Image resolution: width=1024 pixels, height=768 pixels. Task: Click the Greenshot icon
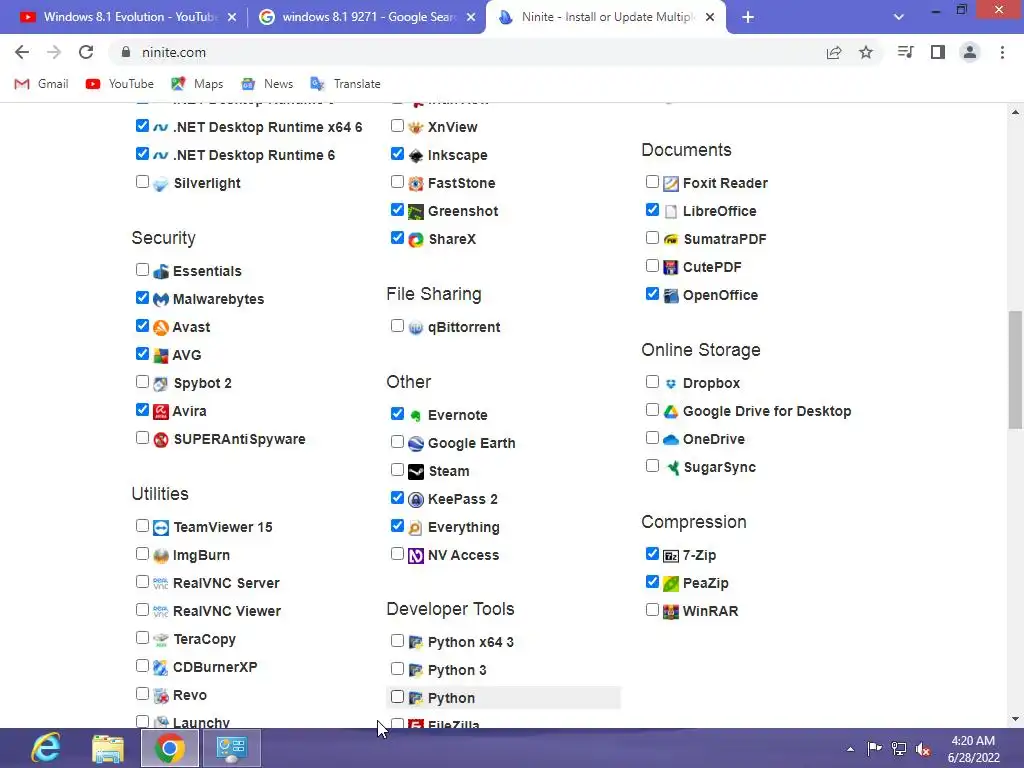coord(416,212)
